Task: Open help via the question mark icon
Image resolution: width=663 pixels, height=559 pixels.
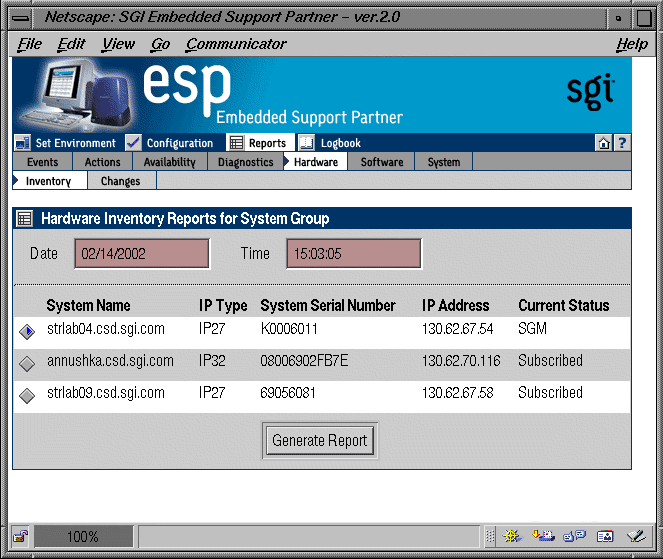Action: [x=621, y=143]
